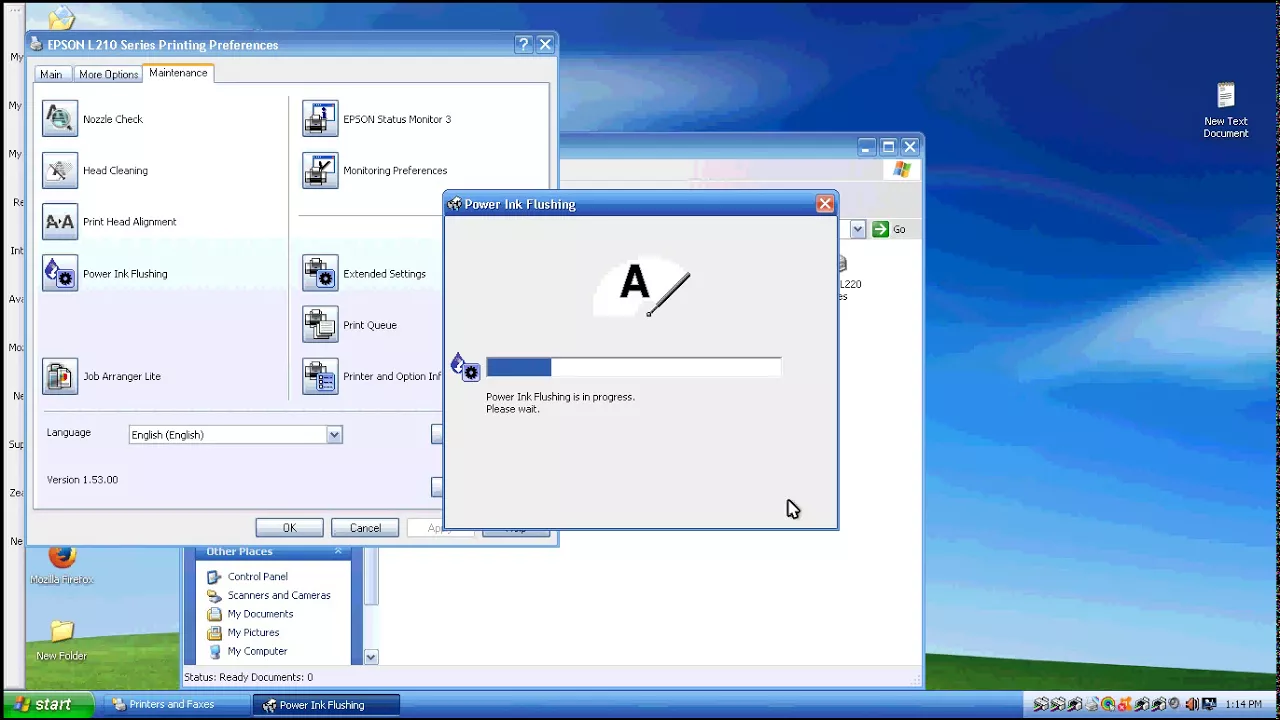
Task: Open the Language dropdown
Action: pos(334,435)
